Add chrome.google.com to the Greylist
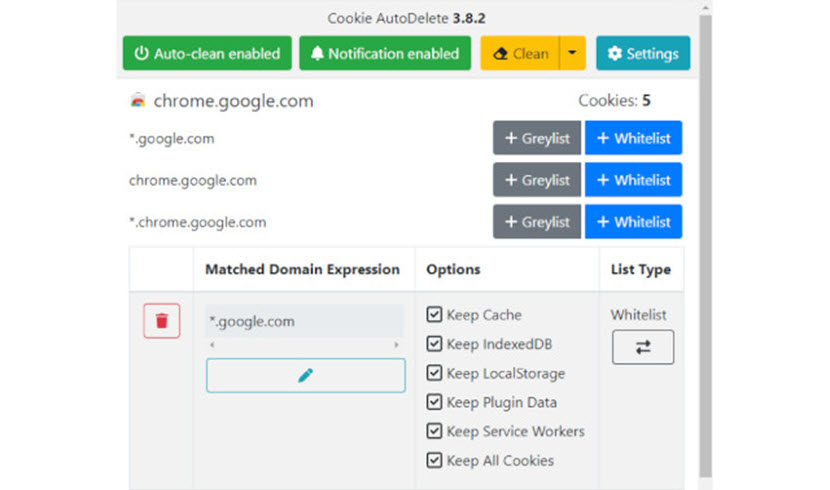Image resolution: width=830 pixels, height=490 pixels. 537,179
